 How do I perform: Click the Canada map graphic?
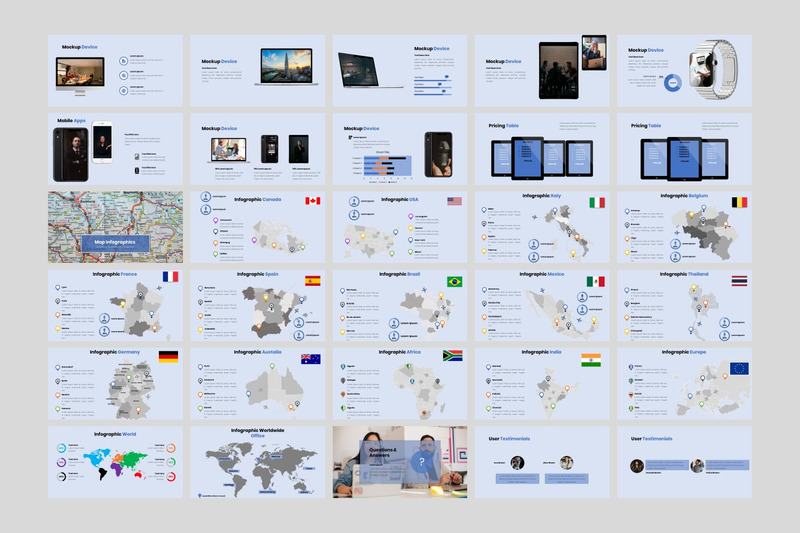pyautogui.click(x=280, y=236)
